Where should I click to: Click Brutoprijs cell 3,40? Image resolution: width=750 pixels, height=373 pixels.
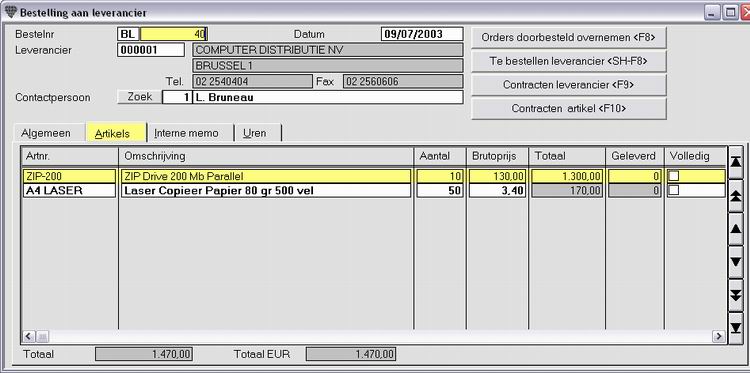click(x=497, y=190)
